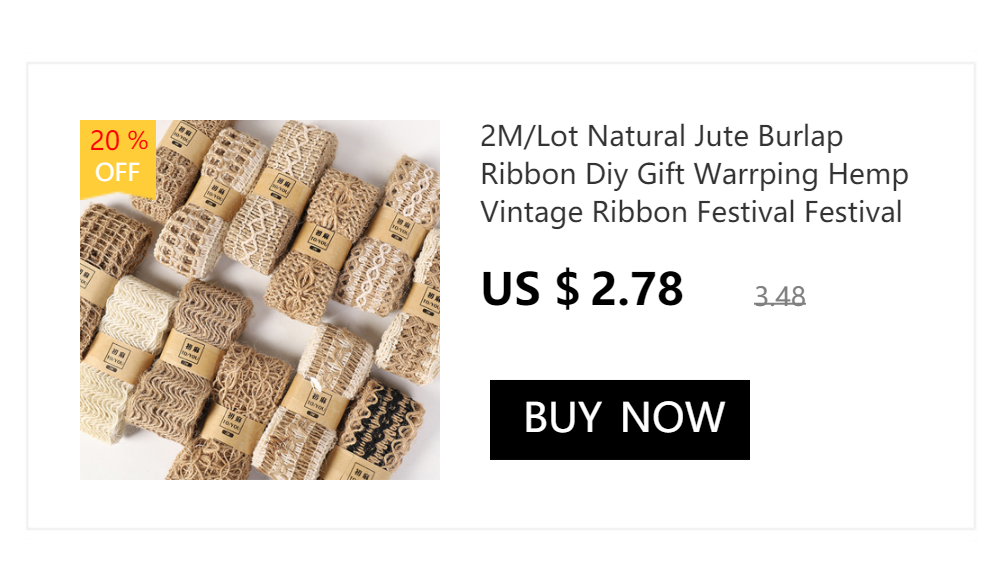The height and width of the screenshot is (580, 1000).
Task: Click the word 'NOW' on the black button
Action: click(673, 418)
